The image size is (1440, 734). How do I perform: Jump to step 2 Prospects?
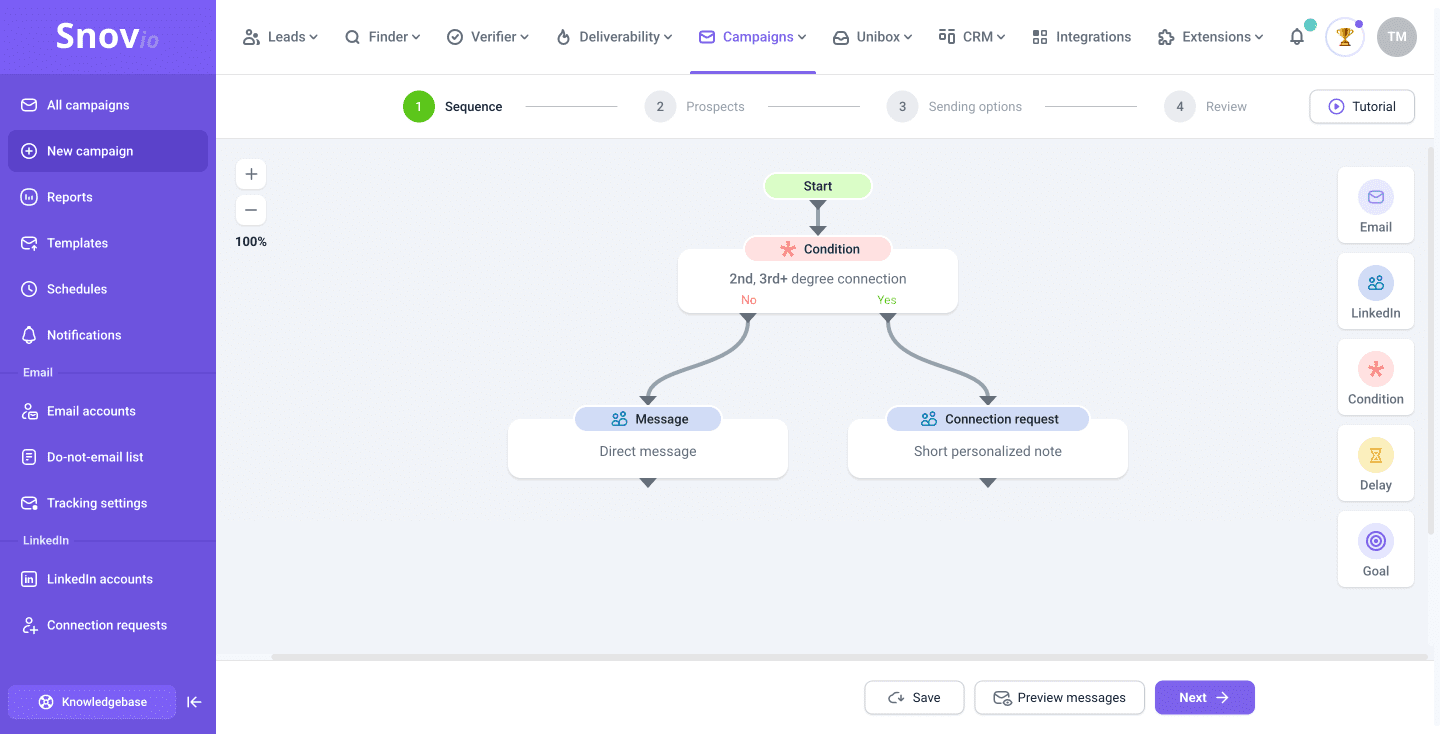coord(695,107)
